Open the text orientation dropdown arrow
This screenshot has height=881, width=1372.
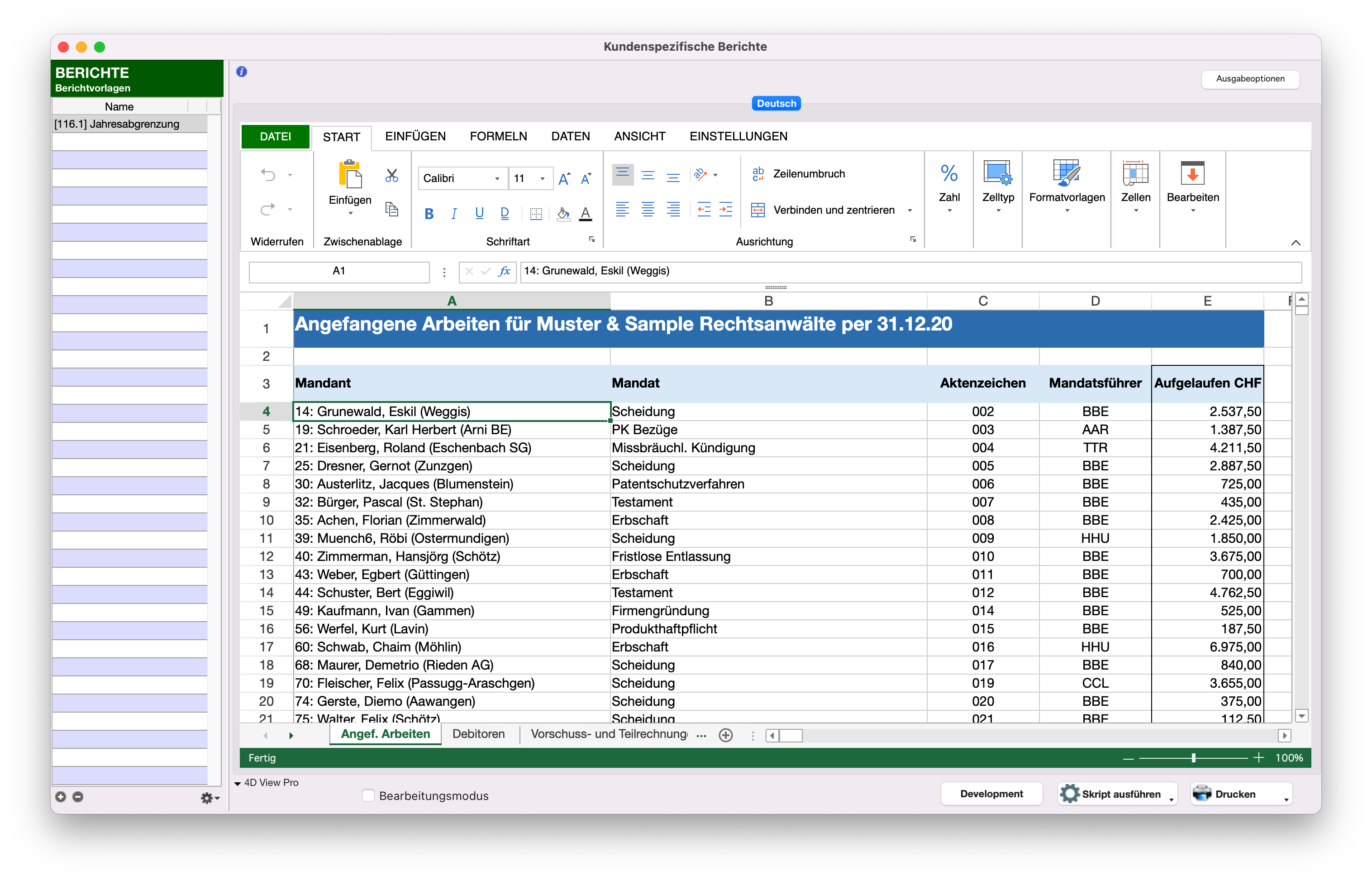(x=715, y=175)
